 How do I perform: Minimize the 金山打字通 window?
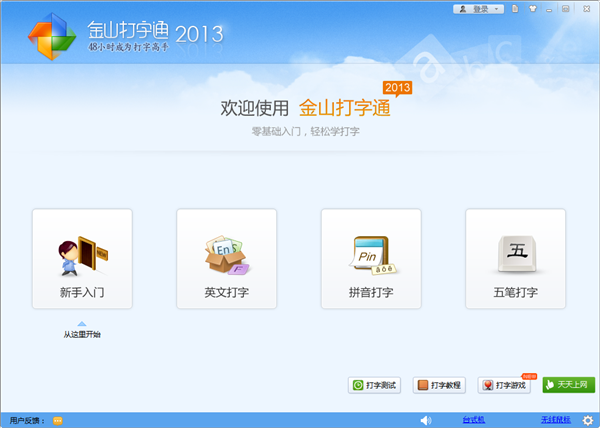pos(549,9)
